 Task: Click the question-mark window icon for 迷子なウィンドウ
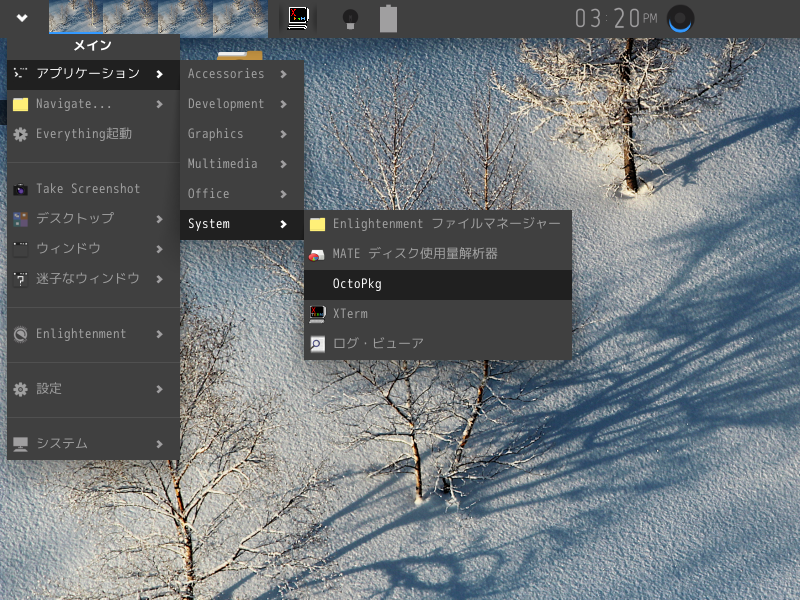20,279
